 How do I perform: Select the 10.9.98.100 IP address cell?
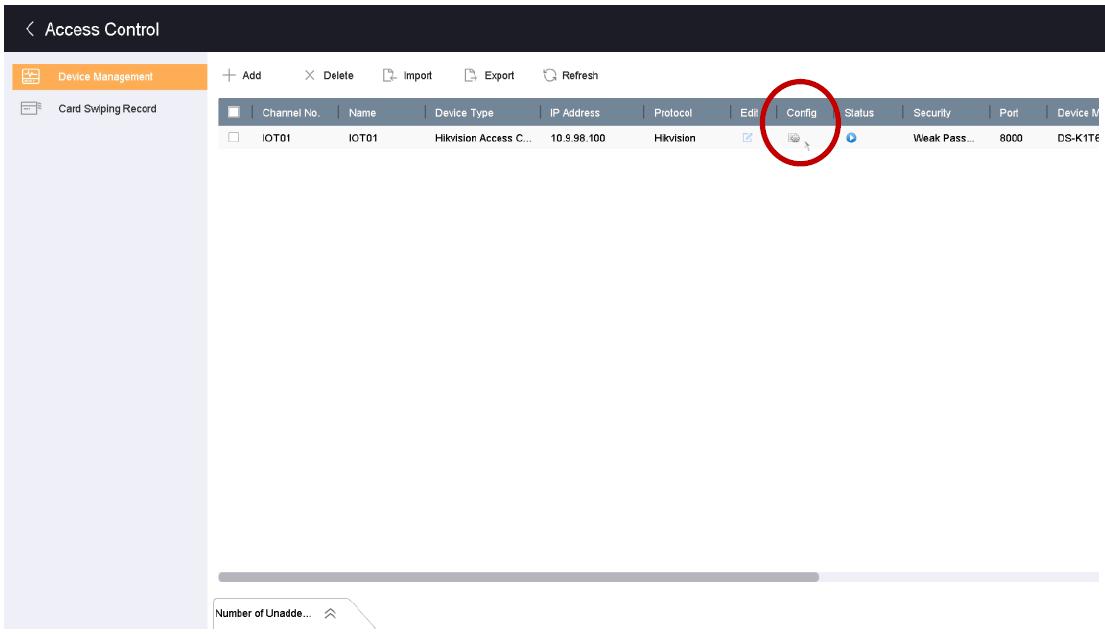[577, 138]
